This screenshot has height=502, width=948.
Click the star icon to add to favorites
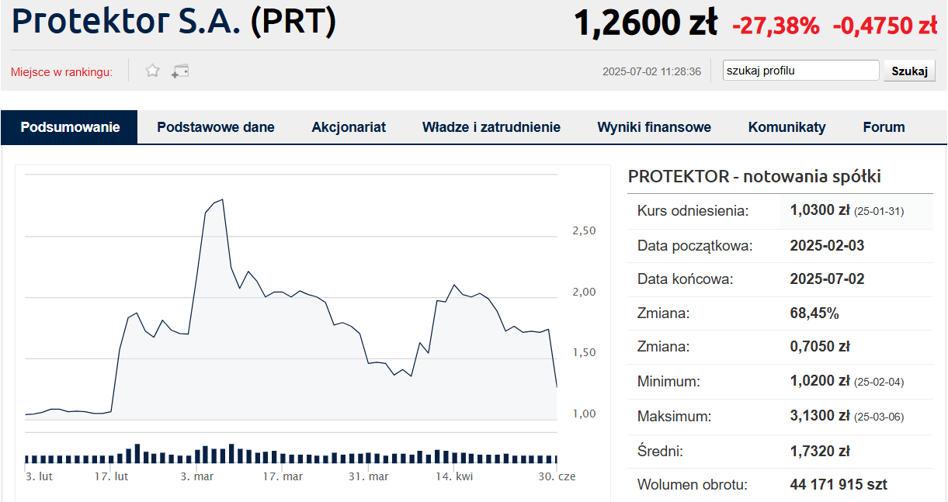pos(153,71)
